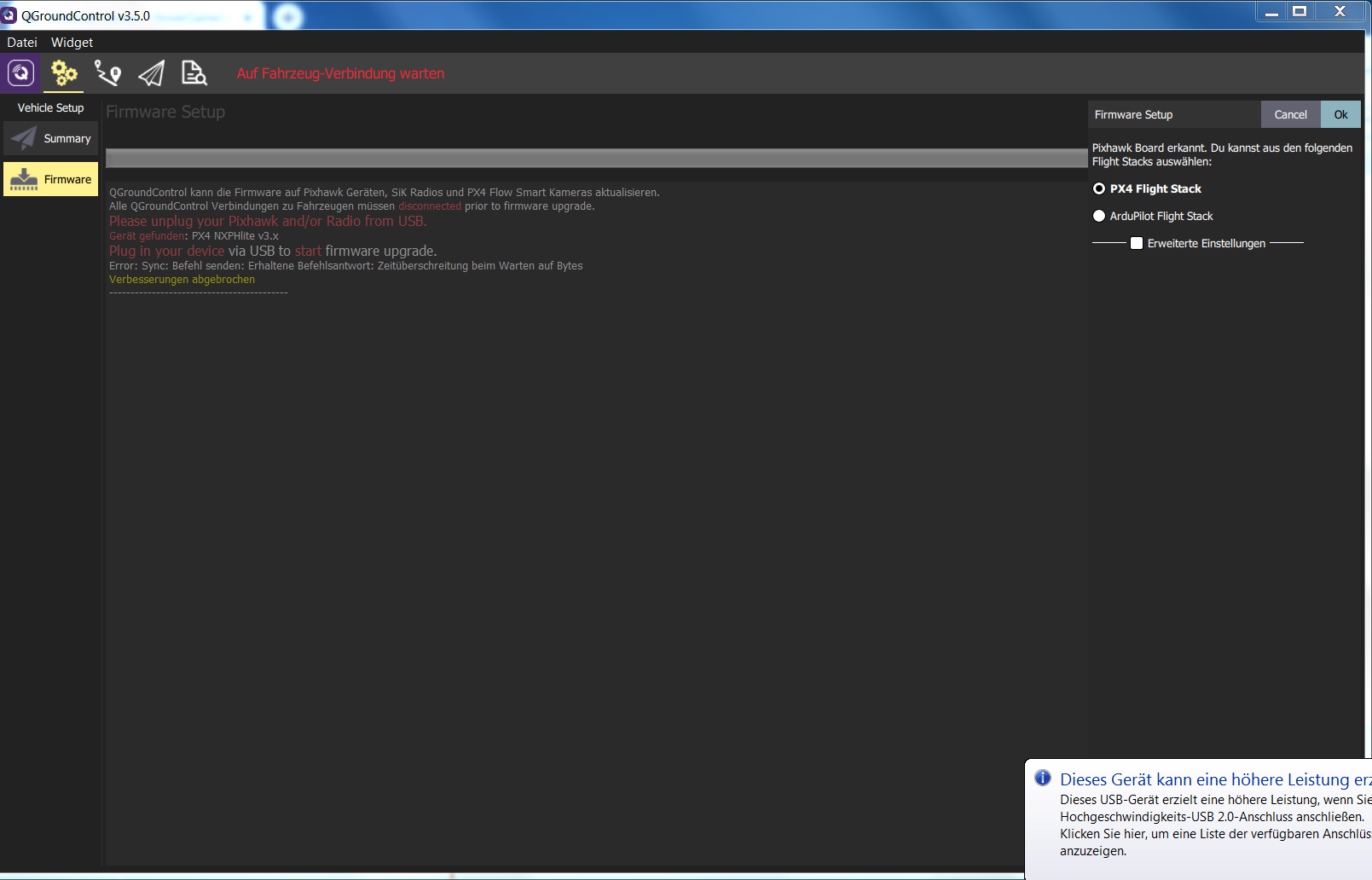Select the Summary page in the sidebar
Image resolution: width=1372 pixels, height=880 pixels.
[x=51, y=138]
